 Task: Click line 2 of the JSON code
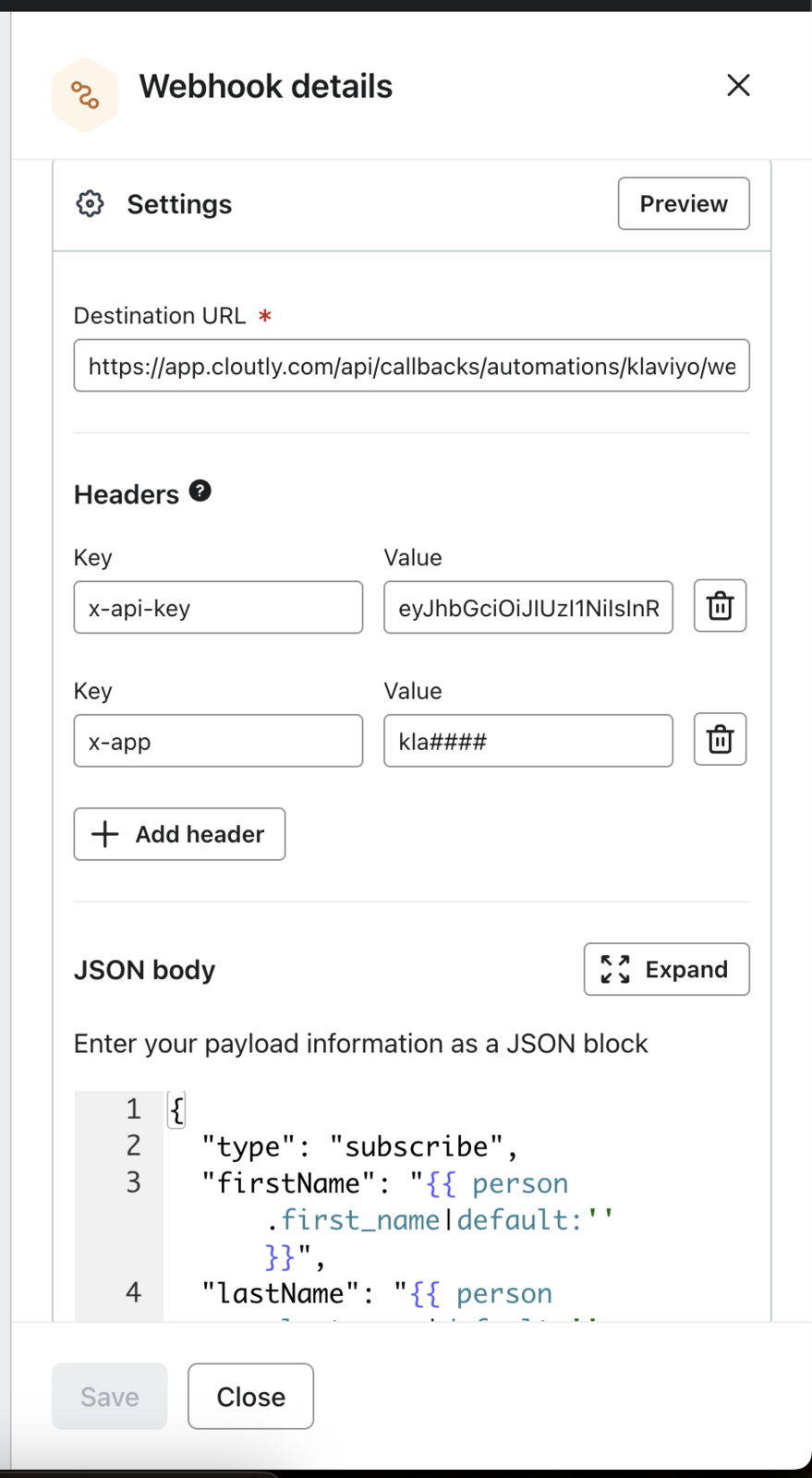click(360, 1146)
